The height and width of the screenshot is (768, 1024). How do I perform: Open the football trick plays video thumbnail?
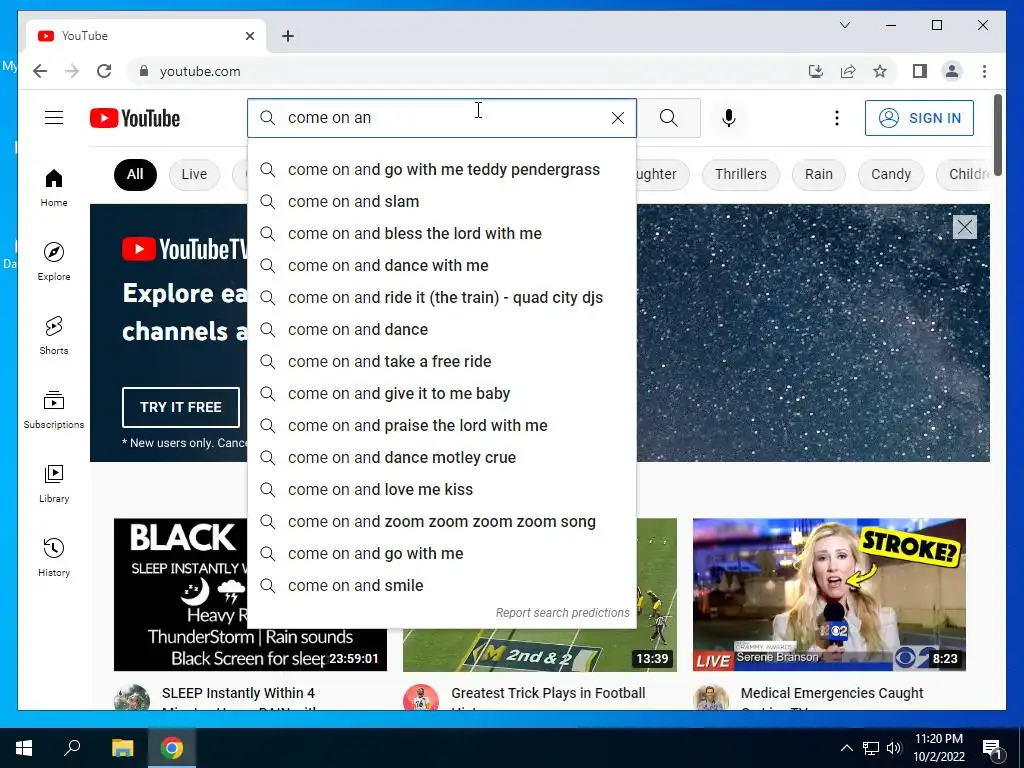[x=656, y=594]
